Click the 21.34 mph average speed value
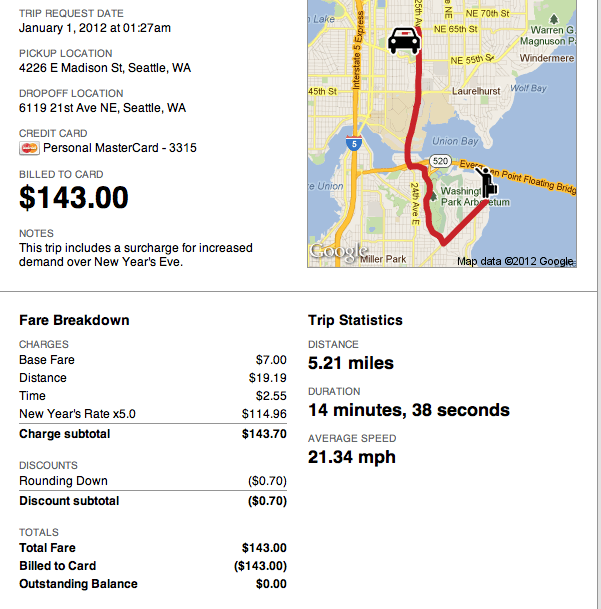The height and width of the screenshot is (609, 601). (x=352, y=457)
